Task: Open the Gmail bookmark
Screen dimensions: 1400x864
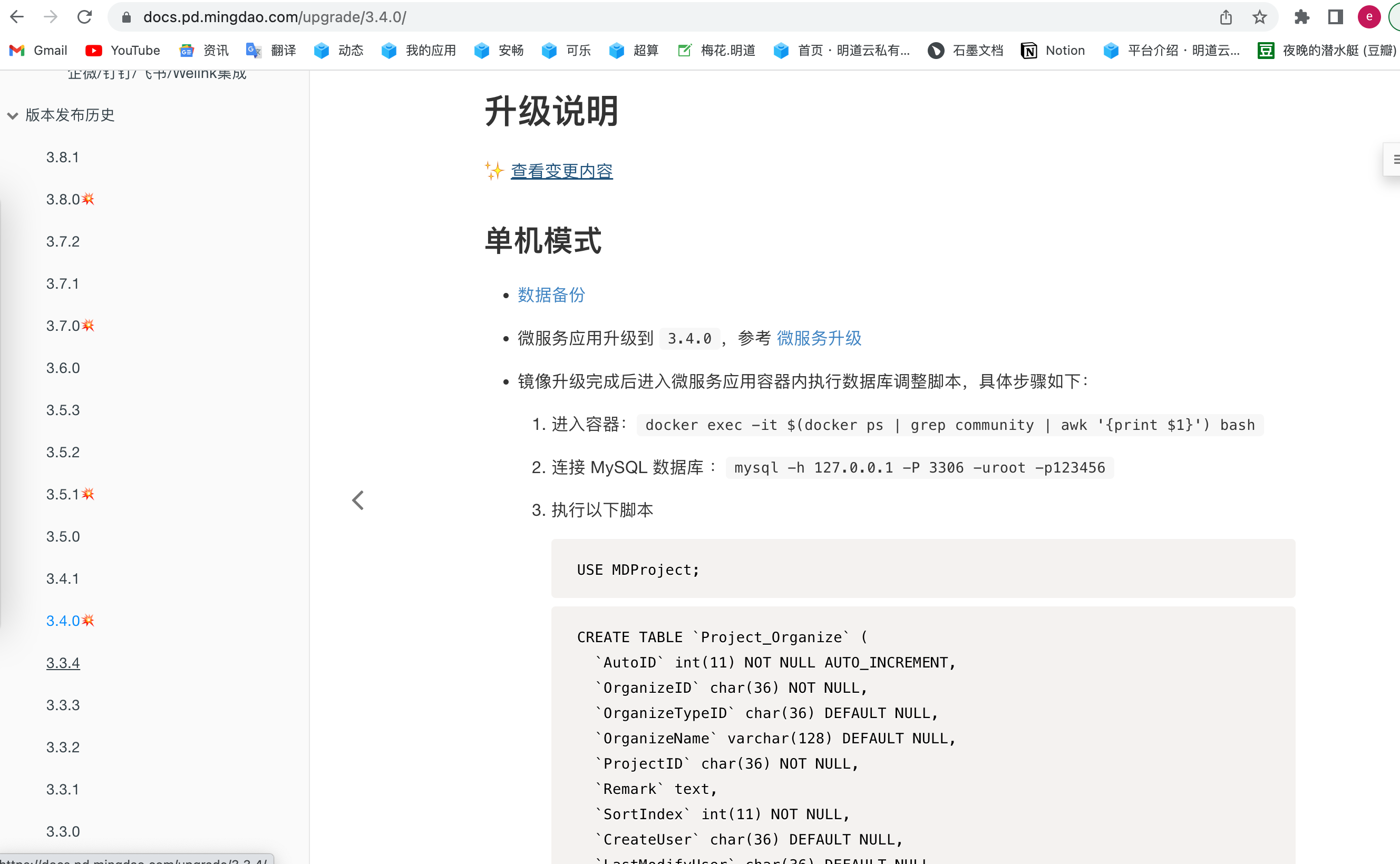Action: [x=39, y=50]
